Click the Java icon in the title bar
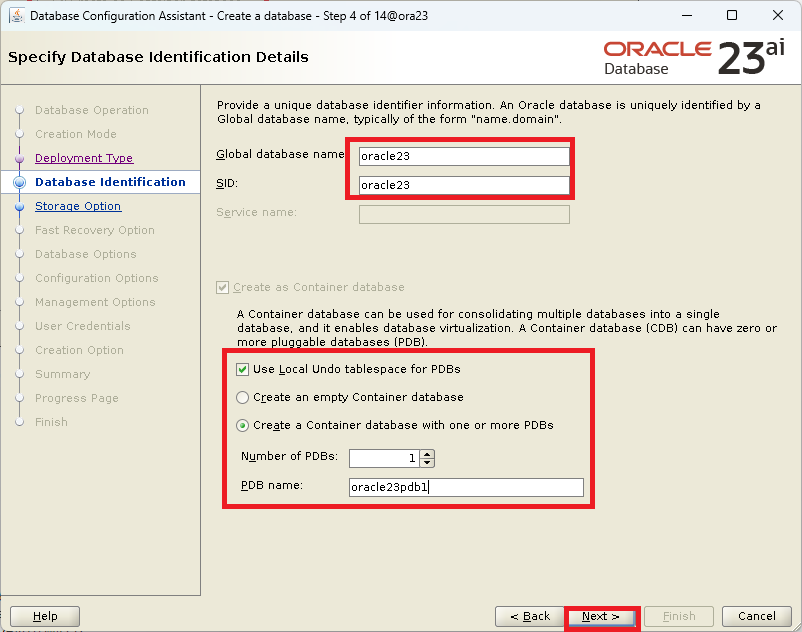This screenshot has width=802, height=632. pyautogui.click(x=16, y=15)
